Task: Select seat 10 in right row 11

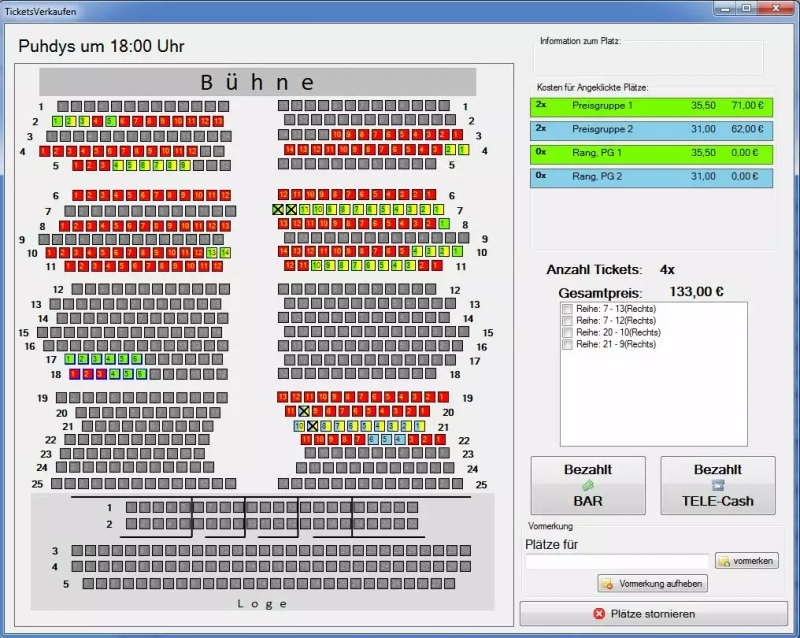Action: pos(316,265)
